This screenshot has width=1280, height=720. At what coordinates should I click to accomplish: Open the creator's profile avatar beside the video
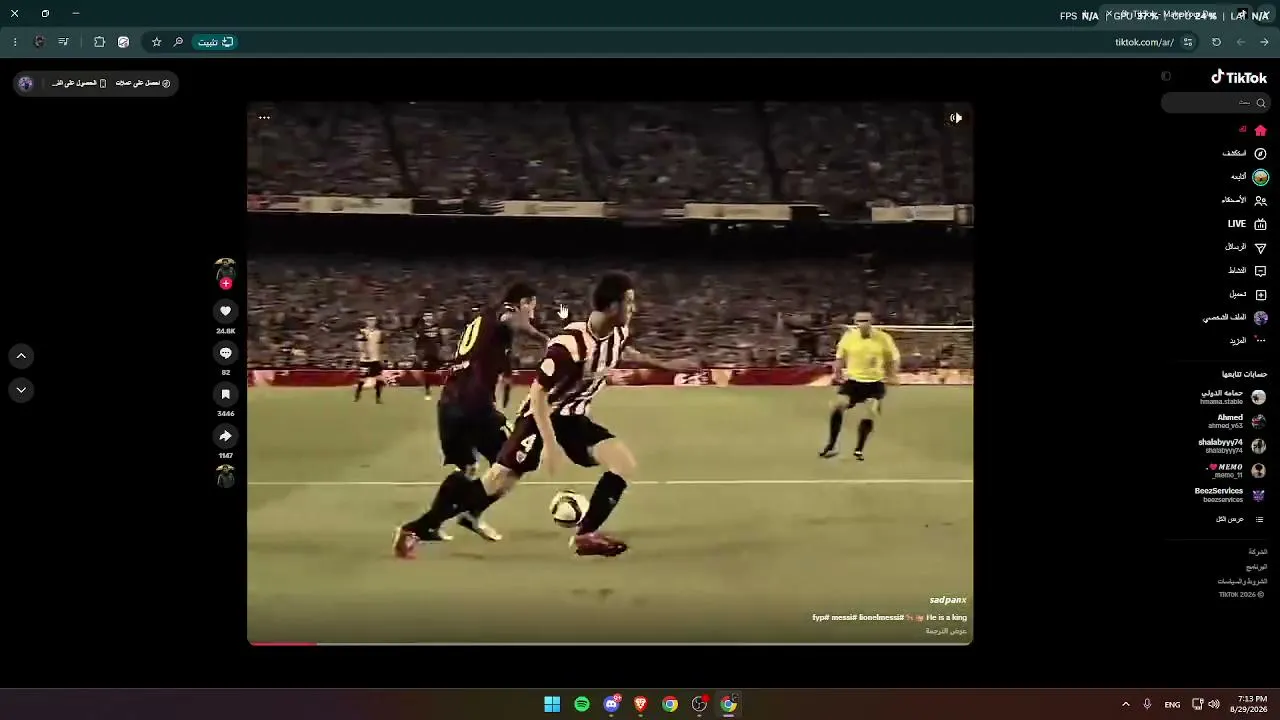pos(225,269)
